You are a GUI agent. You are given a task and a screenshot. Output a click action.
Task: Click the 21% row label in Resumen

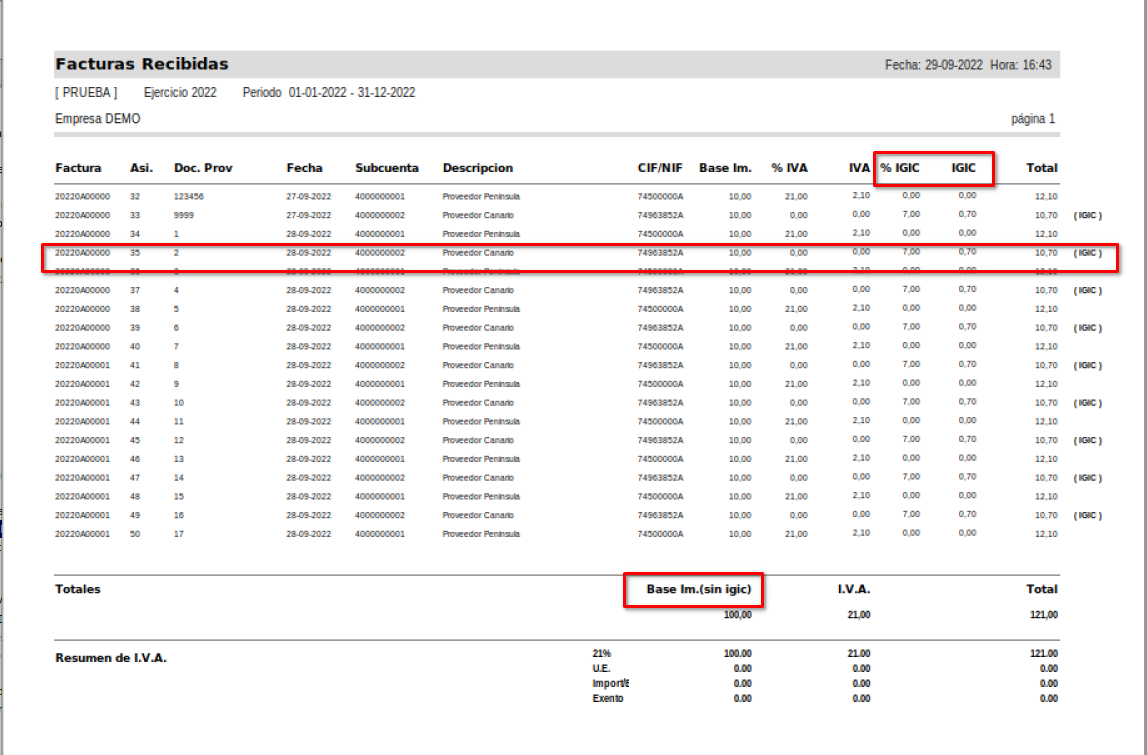point(601,653)
